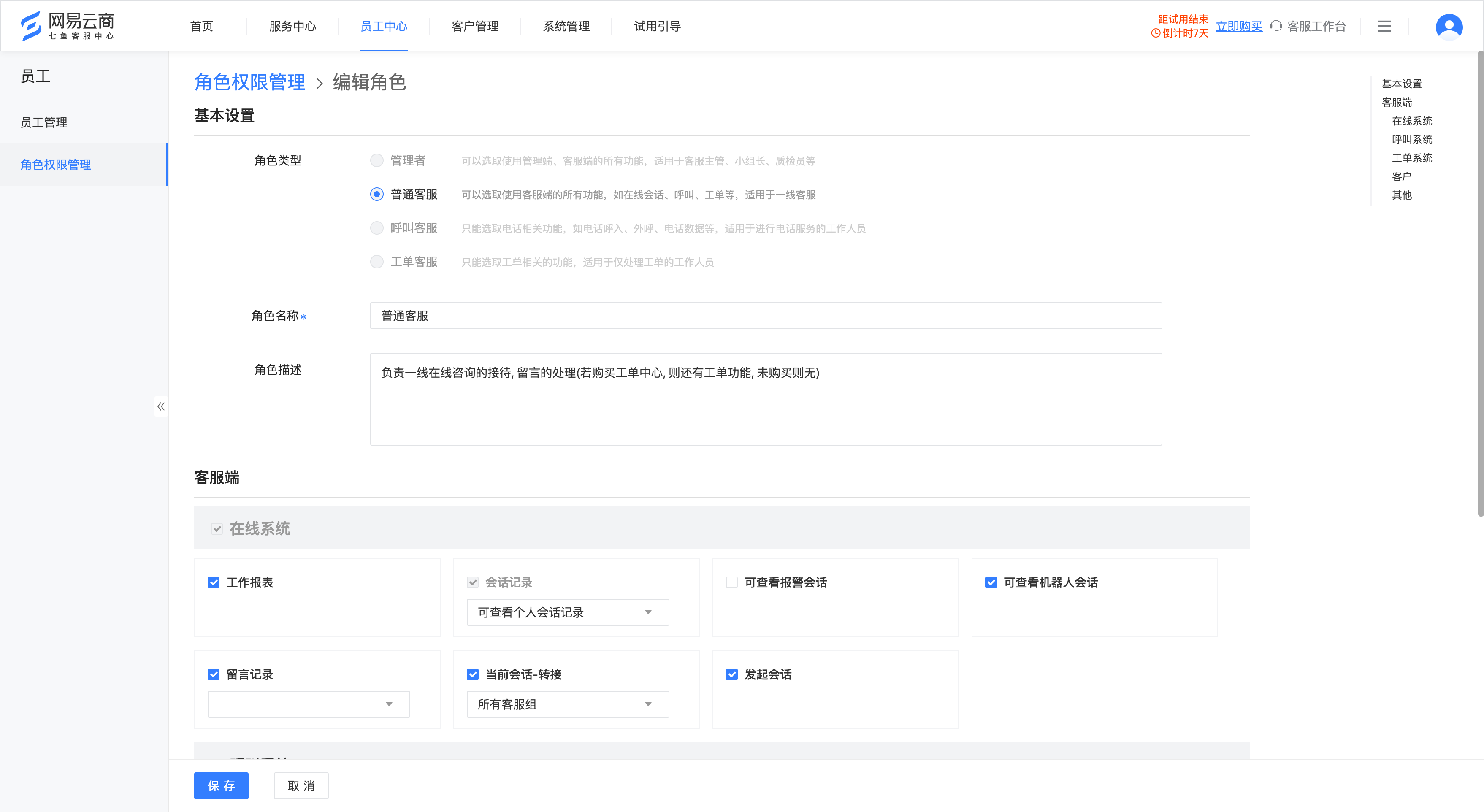Open the empty 留言记录 dropdown
Image resolution: width=1484 pixels, height=812 pixels.
[309, 704]
